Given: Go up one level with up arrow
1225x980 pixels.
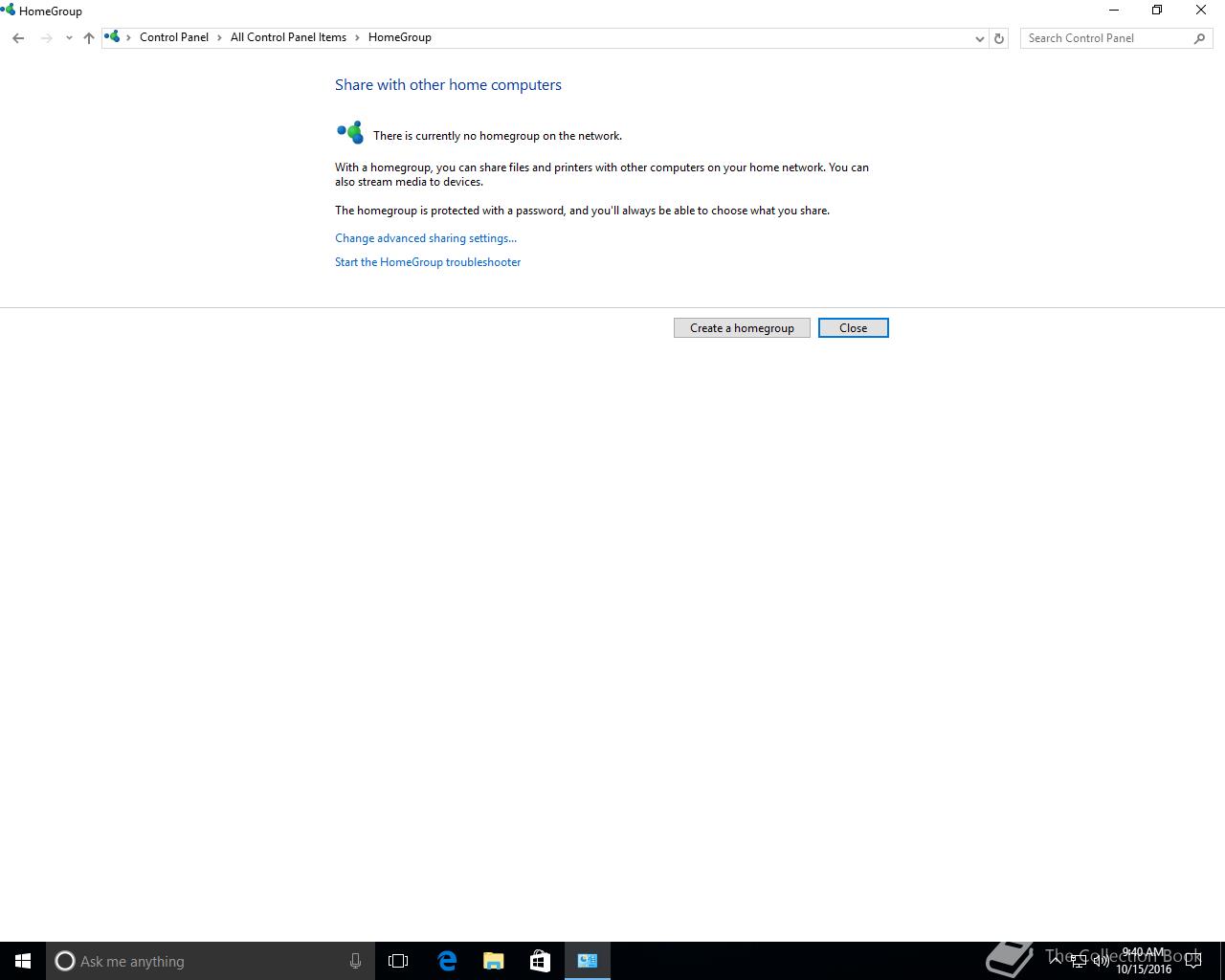Looking at the screenshot, I should click(89, 38).
